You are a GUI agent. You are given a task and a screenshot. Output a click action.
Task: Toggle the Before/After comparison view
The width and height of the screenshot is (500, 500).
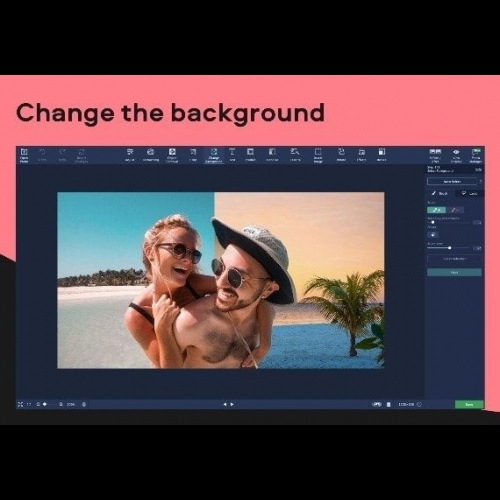click(435, 155)
